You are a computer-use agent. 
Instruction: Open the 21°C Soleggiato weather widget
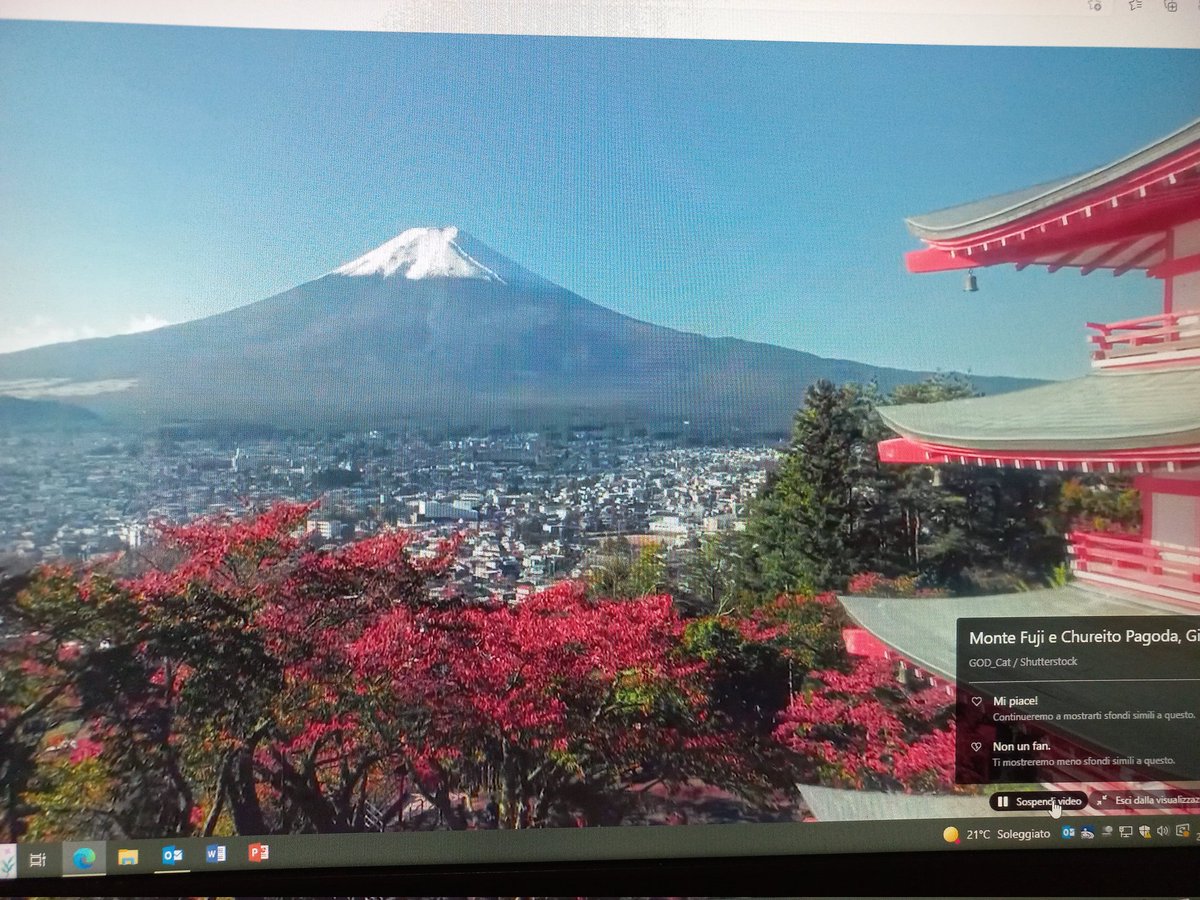[x=997, y=834]
